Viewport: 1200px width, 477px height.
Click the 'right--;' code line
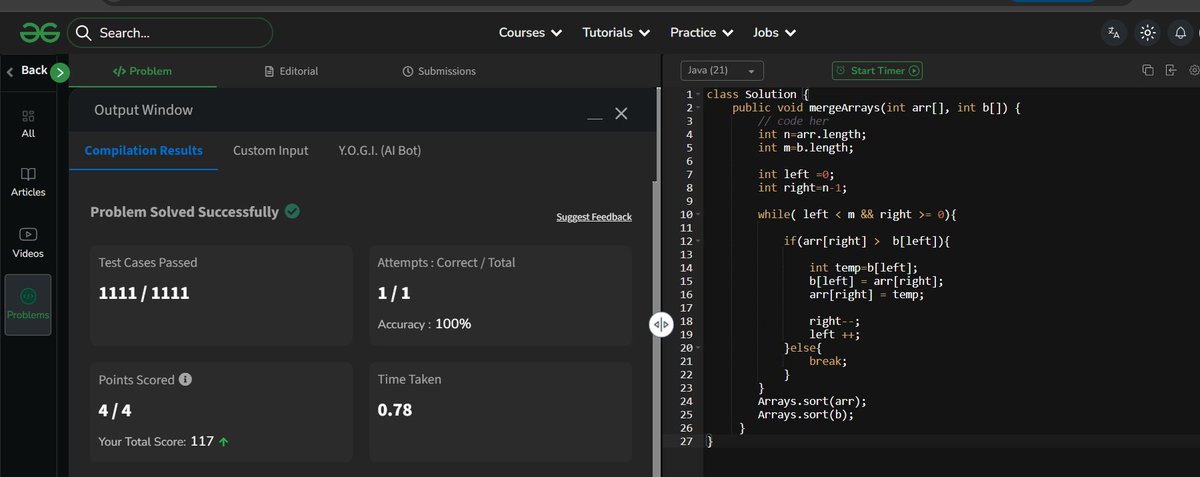[835, 322]
